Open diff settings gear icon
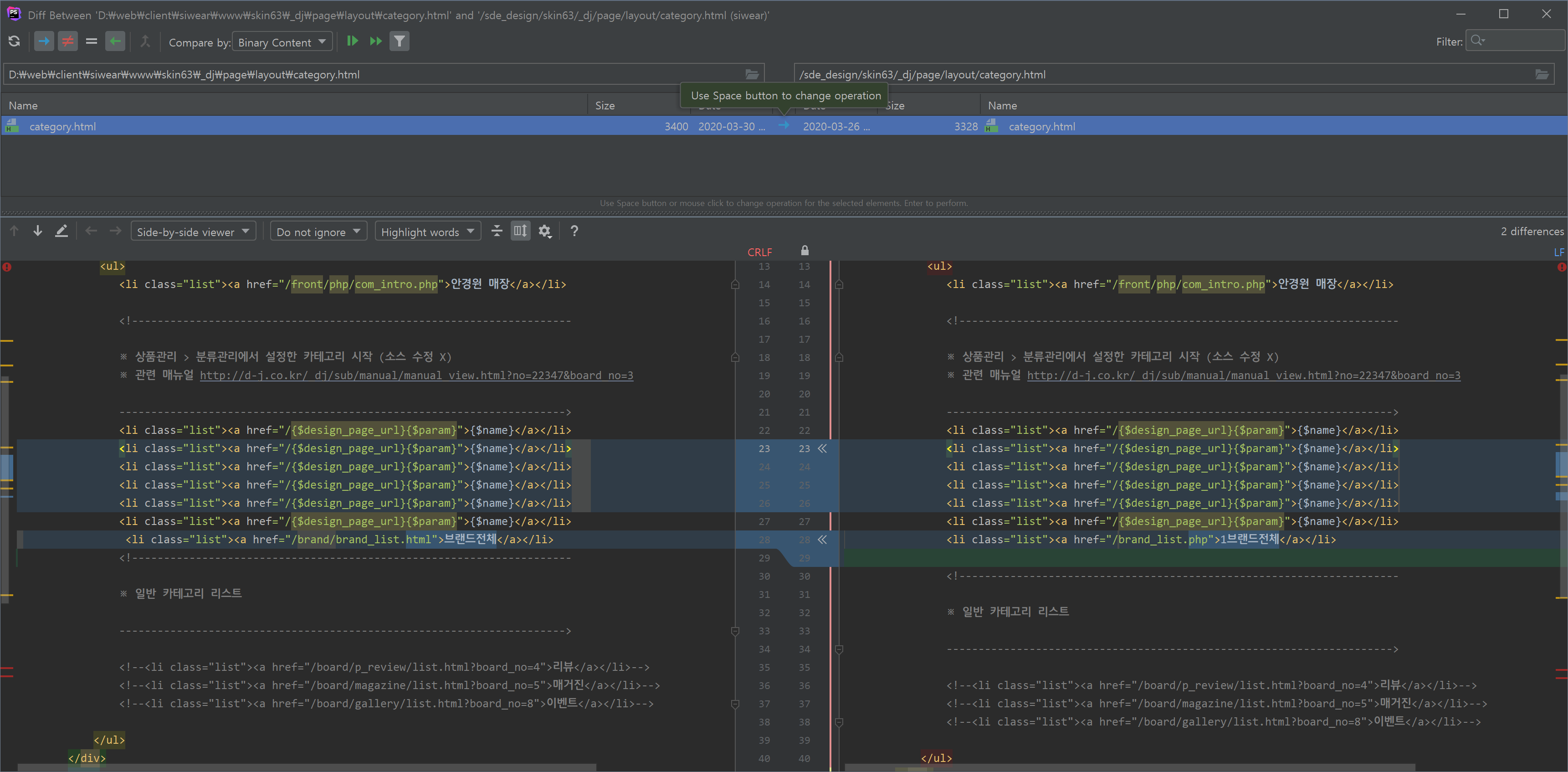 tap(545, 232)
